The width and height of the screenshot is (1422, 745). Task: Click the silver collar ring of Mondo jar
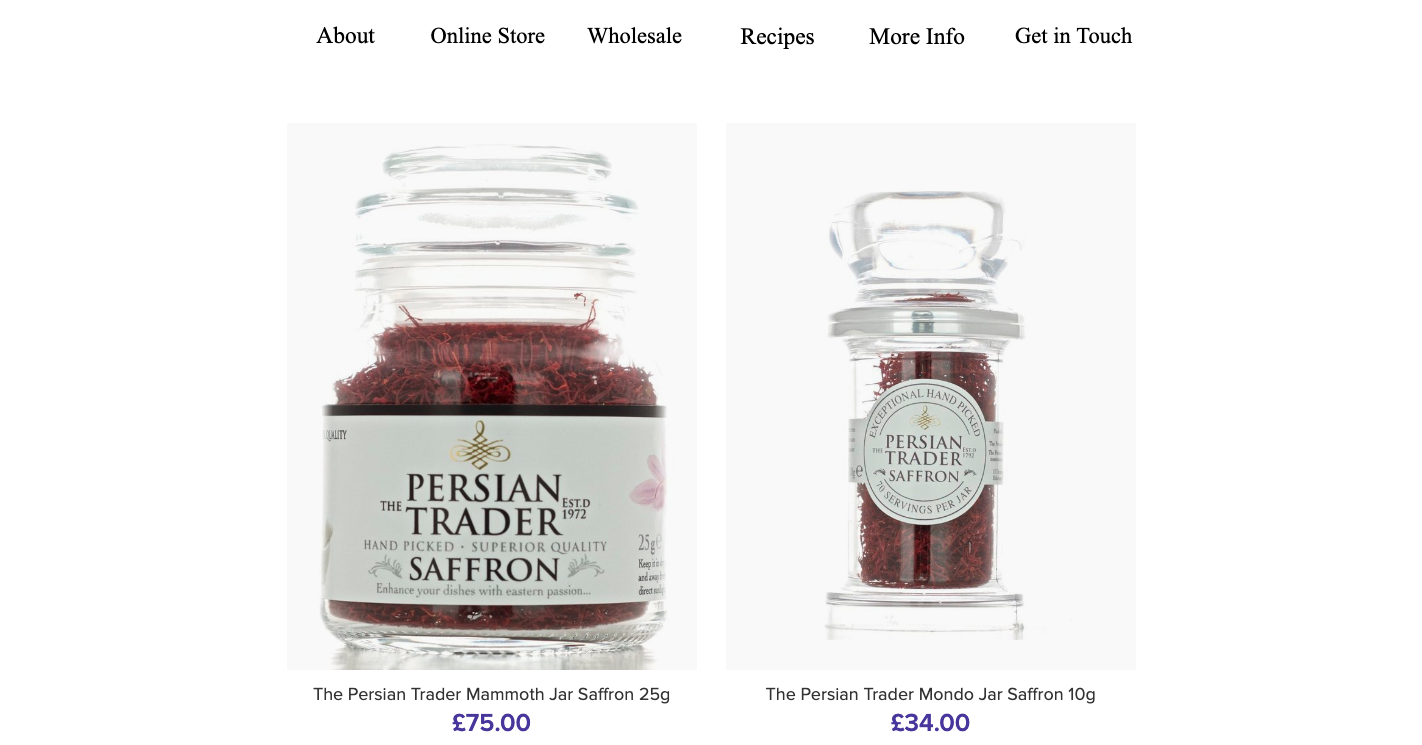click(x=925, y=322)
